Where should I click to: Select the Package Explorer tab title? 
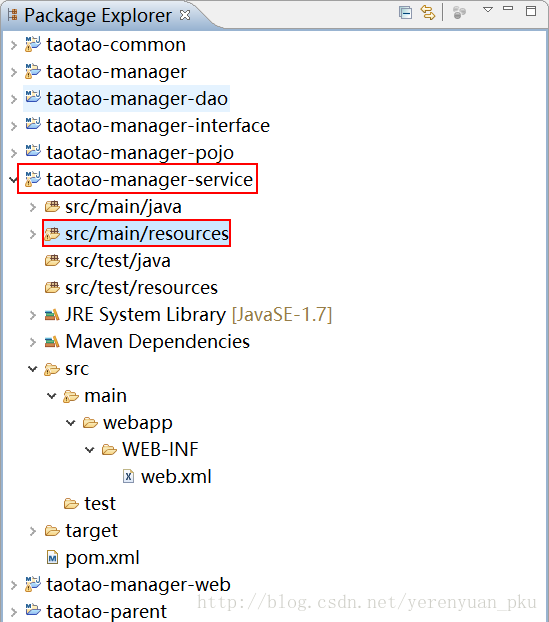pyautogui.click(x=98, y=15)
